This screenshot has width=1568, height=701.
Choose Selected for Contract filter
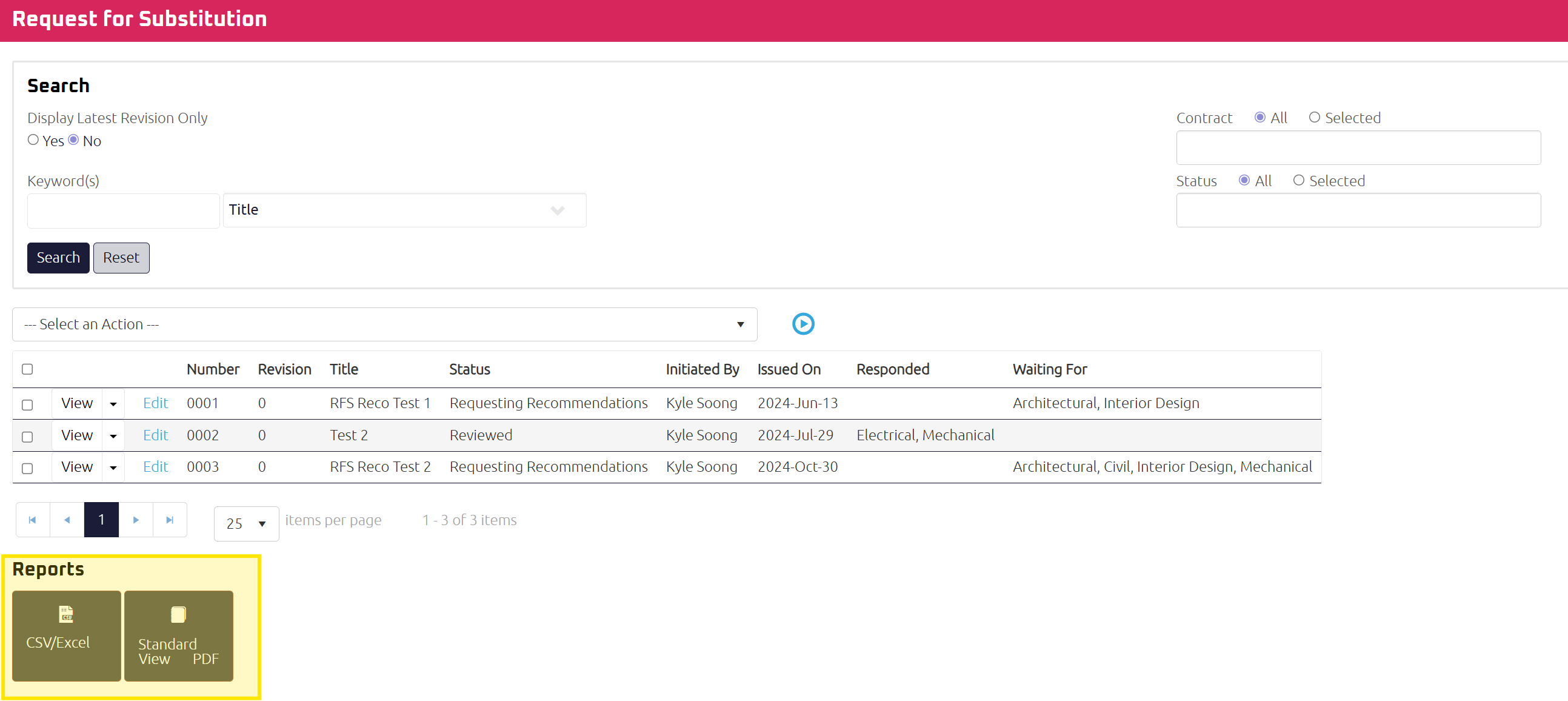click(1315, 117)
